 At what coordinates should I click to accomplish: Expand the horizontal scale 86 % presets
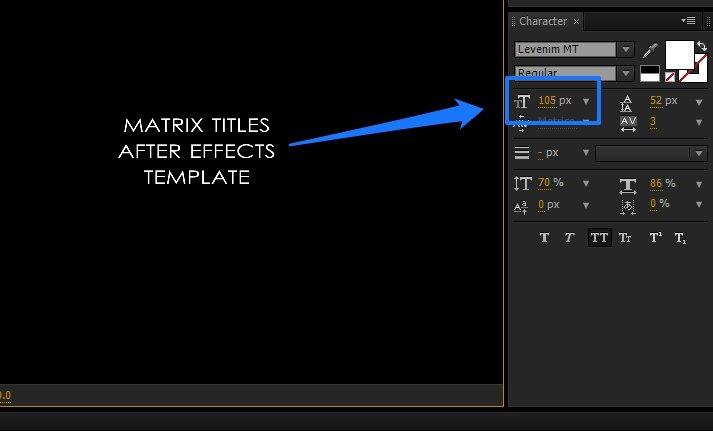tap(699, 184)
